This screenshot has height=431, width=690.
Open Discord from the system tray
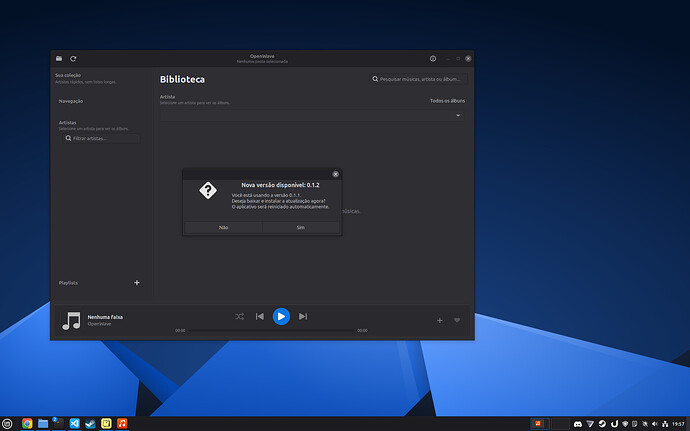coord(578,424)
